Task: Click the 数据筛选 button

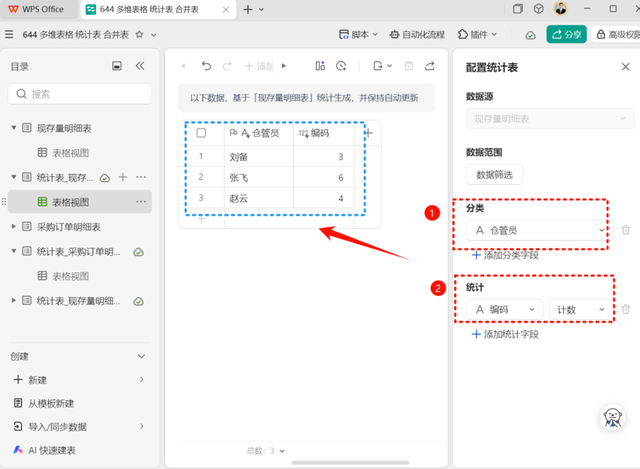Action: 494,175
